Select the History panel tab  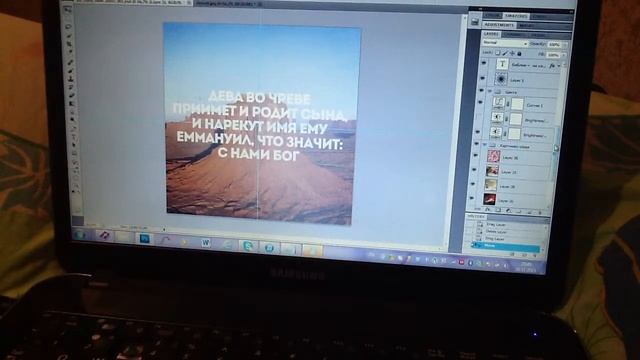476,216
